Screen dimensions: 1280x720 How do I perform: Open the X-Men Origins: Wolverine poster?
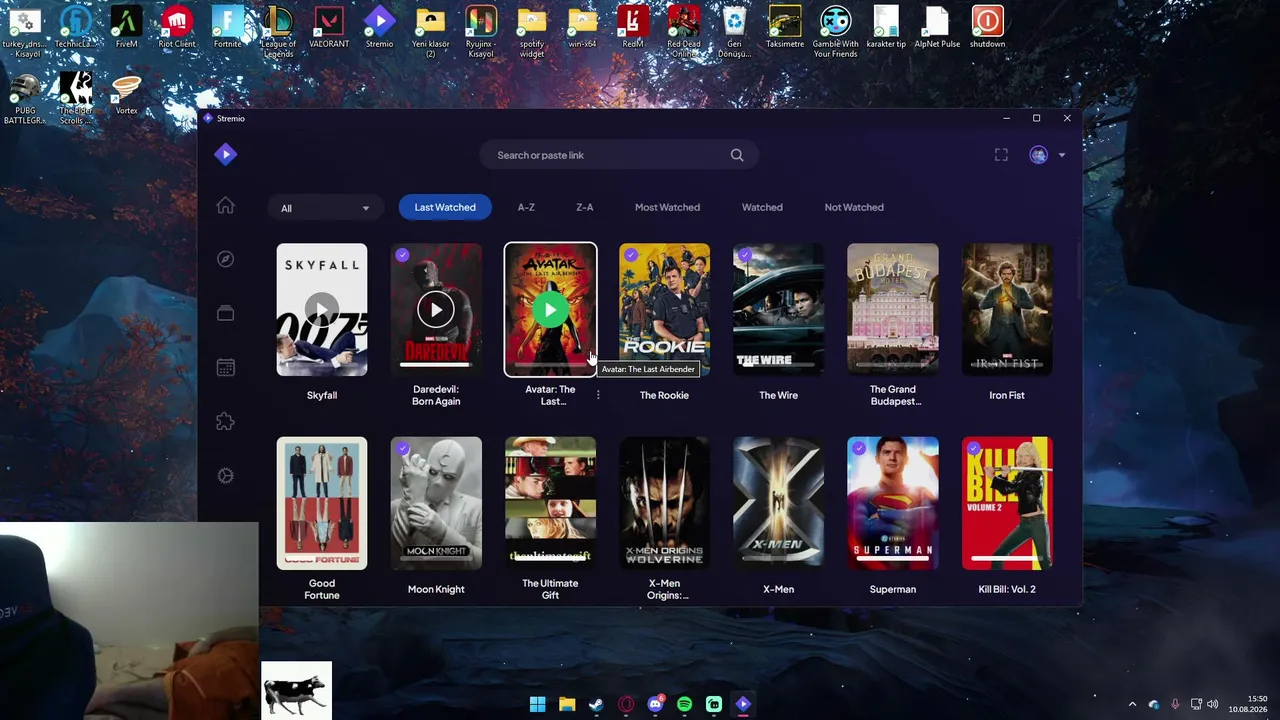click(664, 503)
